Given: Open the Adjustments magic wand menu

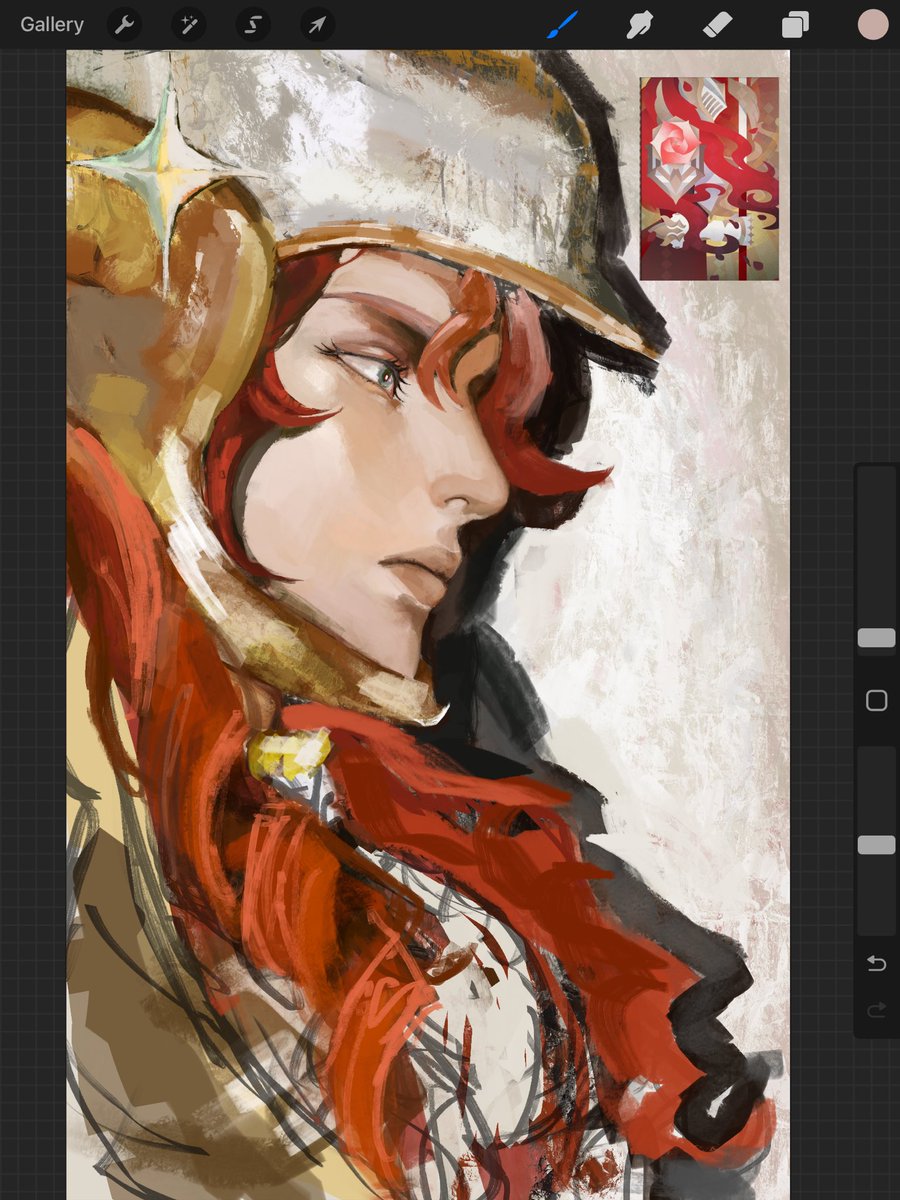Looking at the screenshot, I should (188, 25).
